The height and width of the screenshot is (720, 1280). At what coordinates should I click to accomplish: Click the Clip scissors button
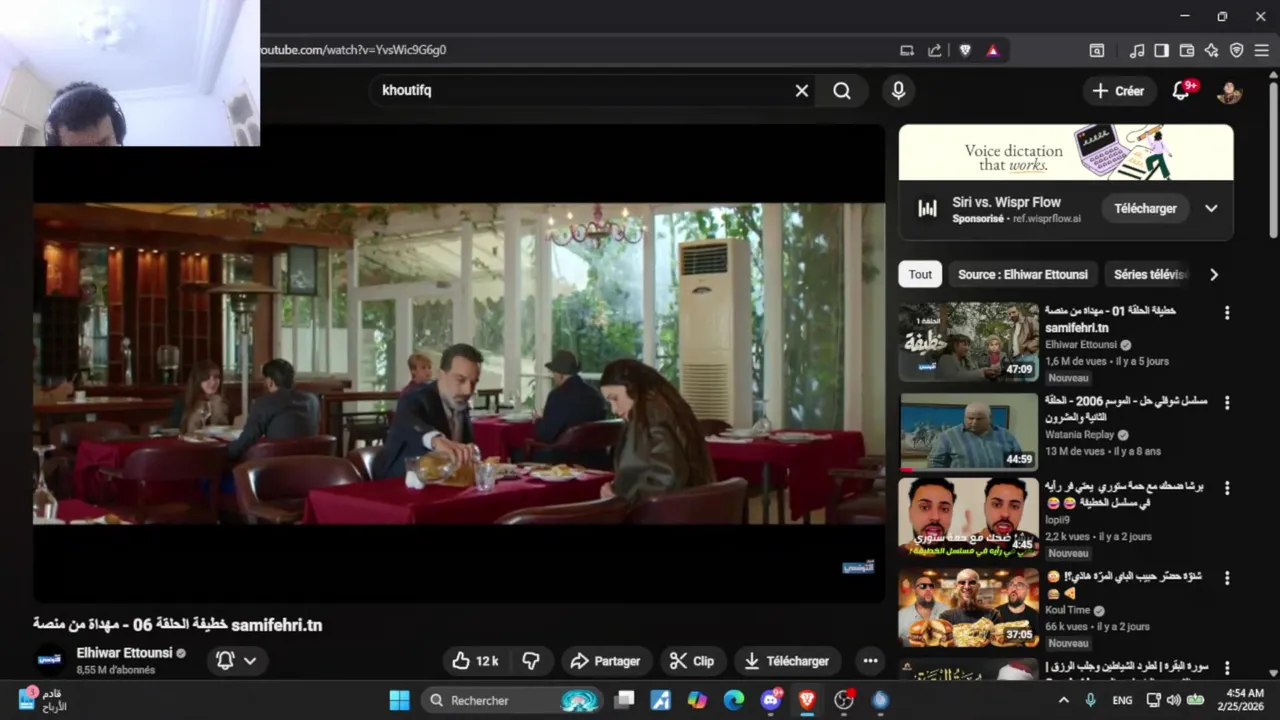pos(692,661)
